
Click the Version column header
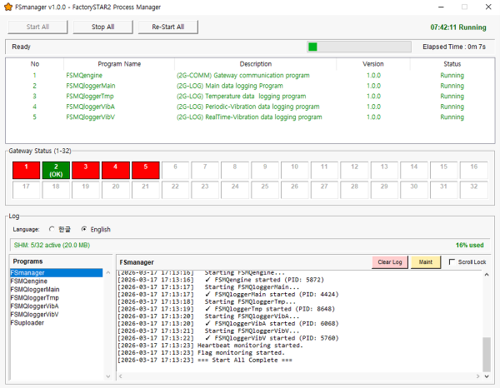373,64
